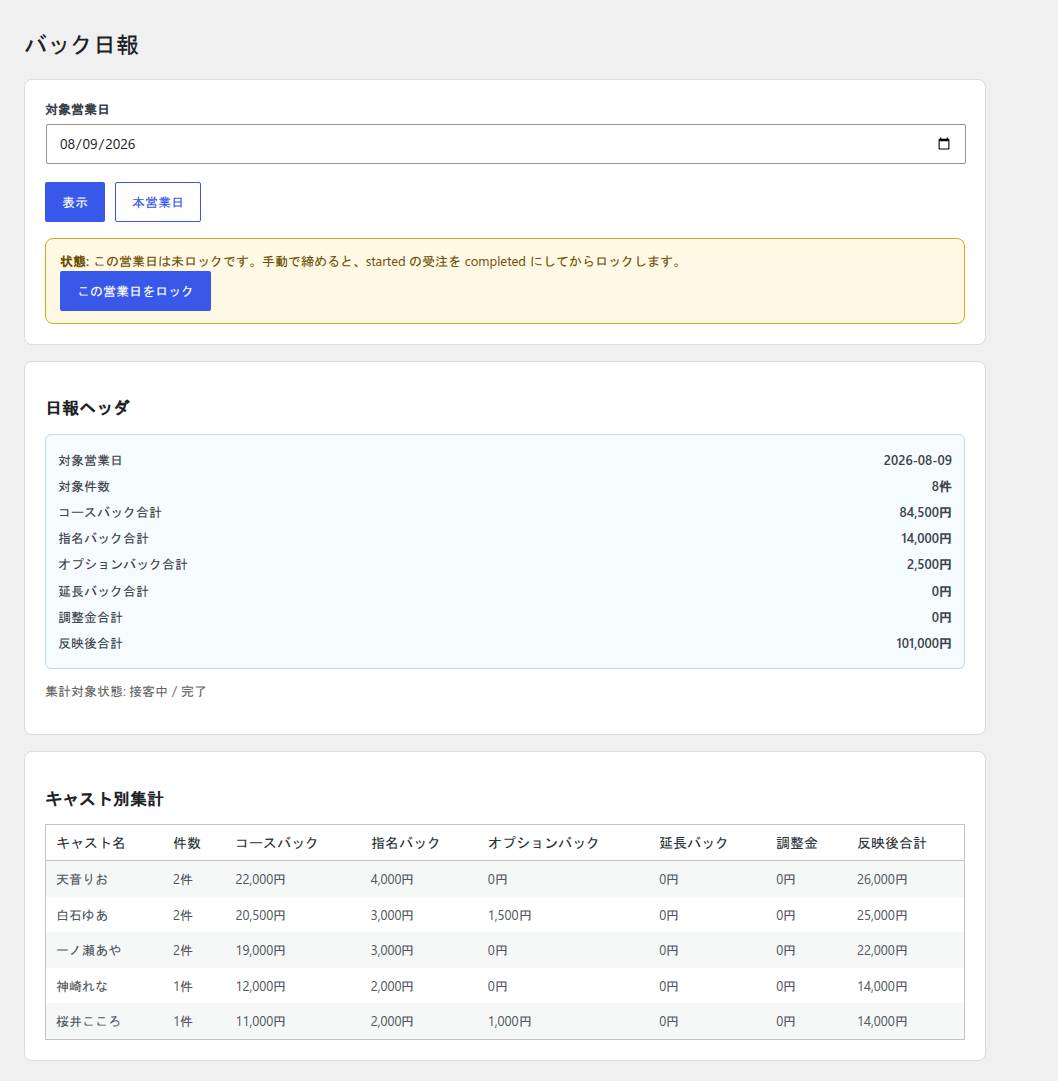Select the 一ノ瀬あや cast row name
The image size is (1058, 1081).
click(x=89, y=951)
